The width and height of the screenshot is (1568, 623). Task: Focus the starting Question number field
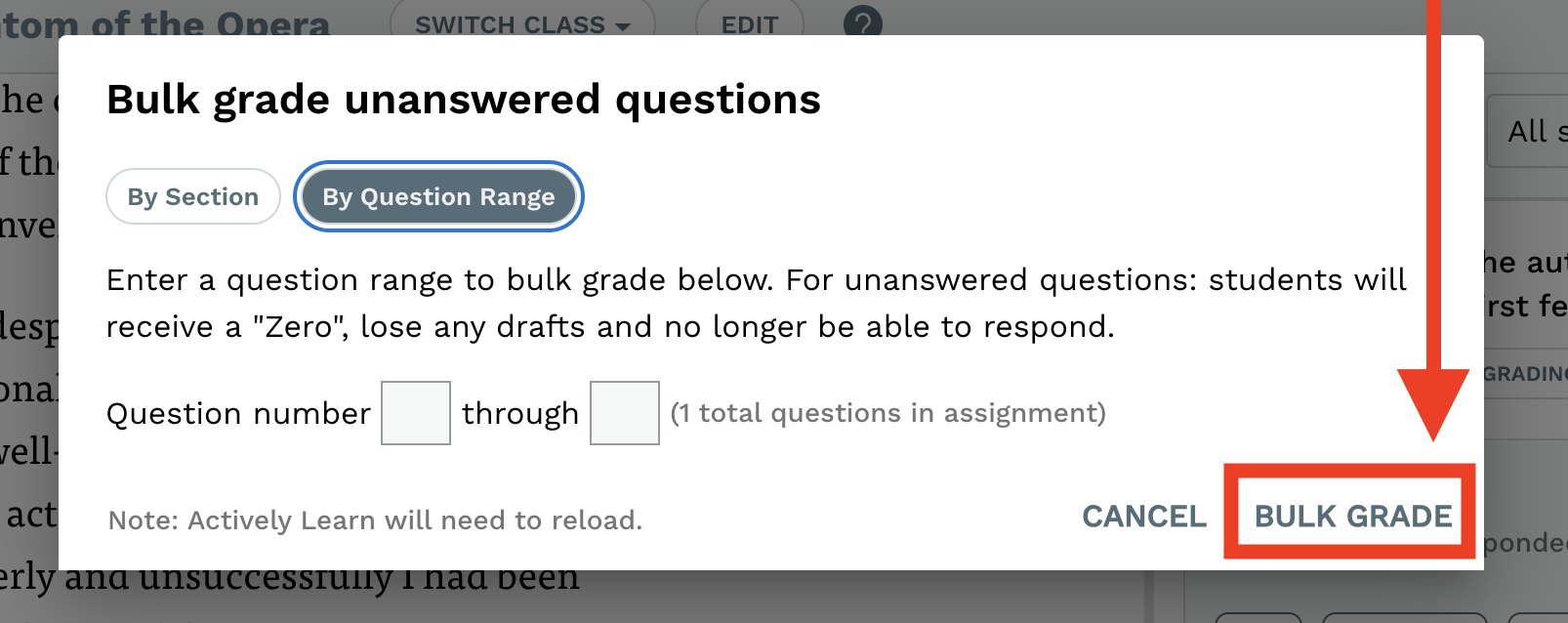click(x=416, y=413)
